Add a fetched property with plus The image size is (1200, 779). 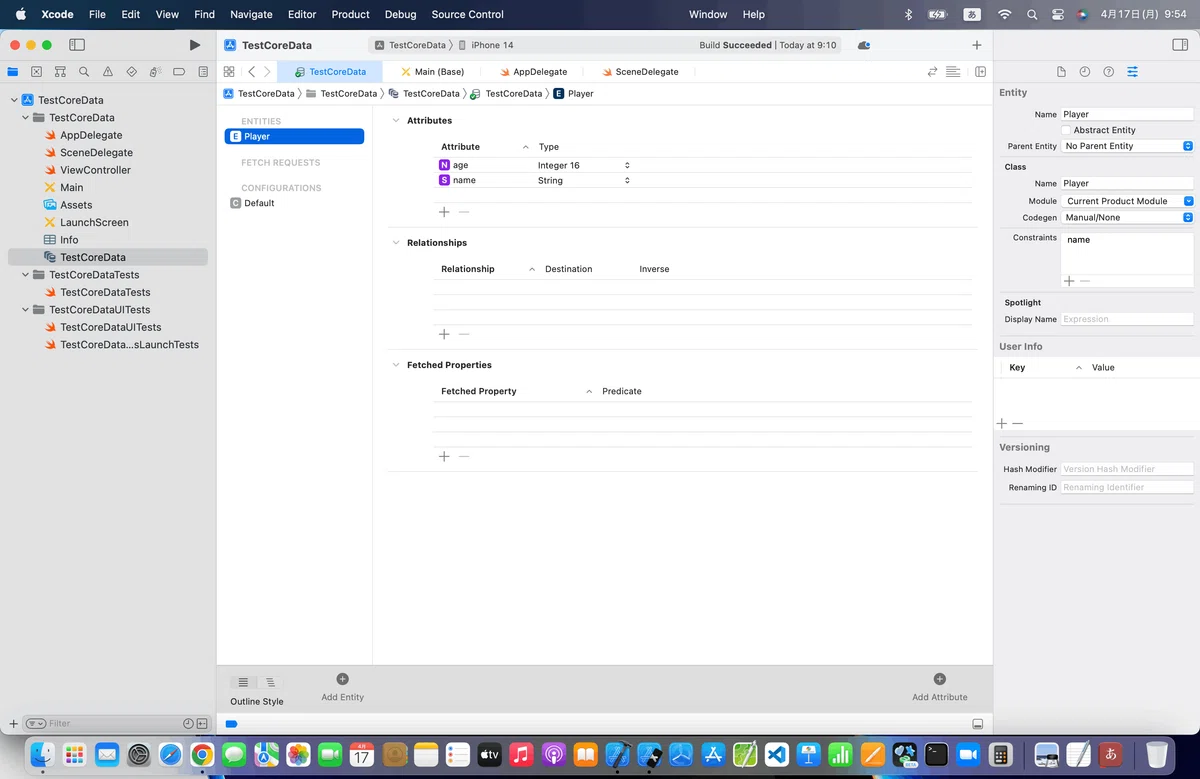point(444,456)
